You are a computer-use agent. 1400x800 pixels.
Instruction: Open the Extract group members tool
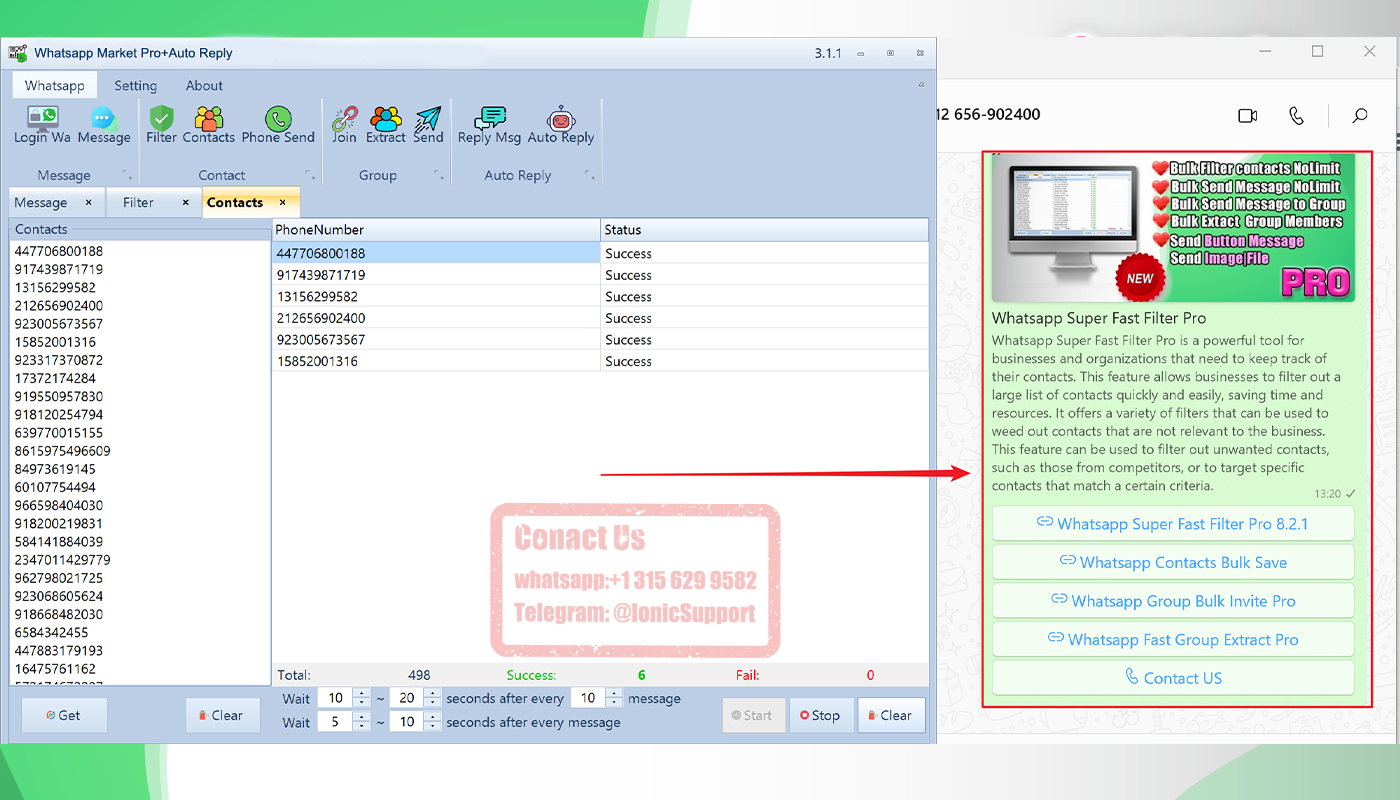(x=386, y=126)
